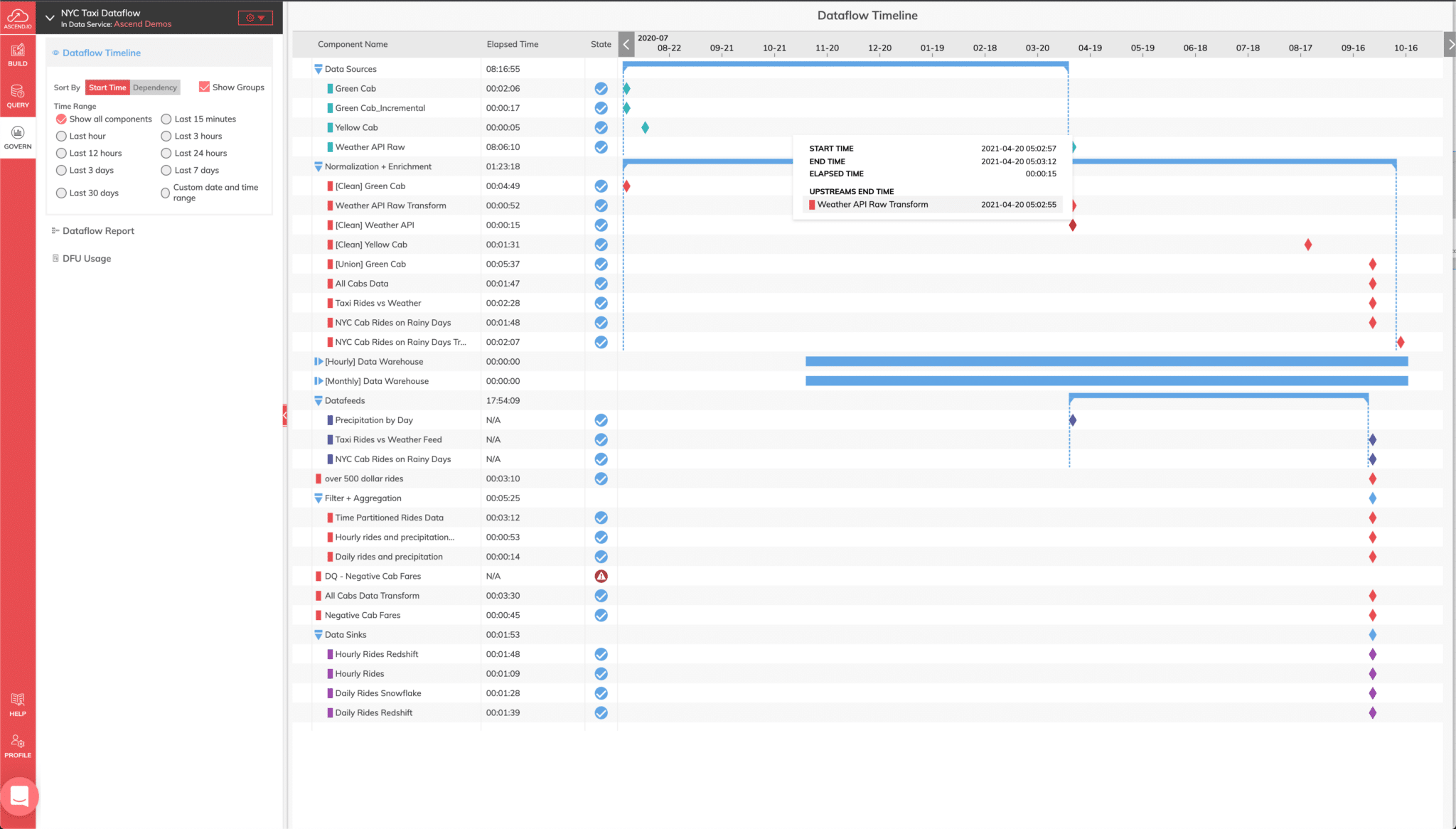Open the Profile section in sidebar
This screenshot has height=829, width=1456.
point(18,747)
